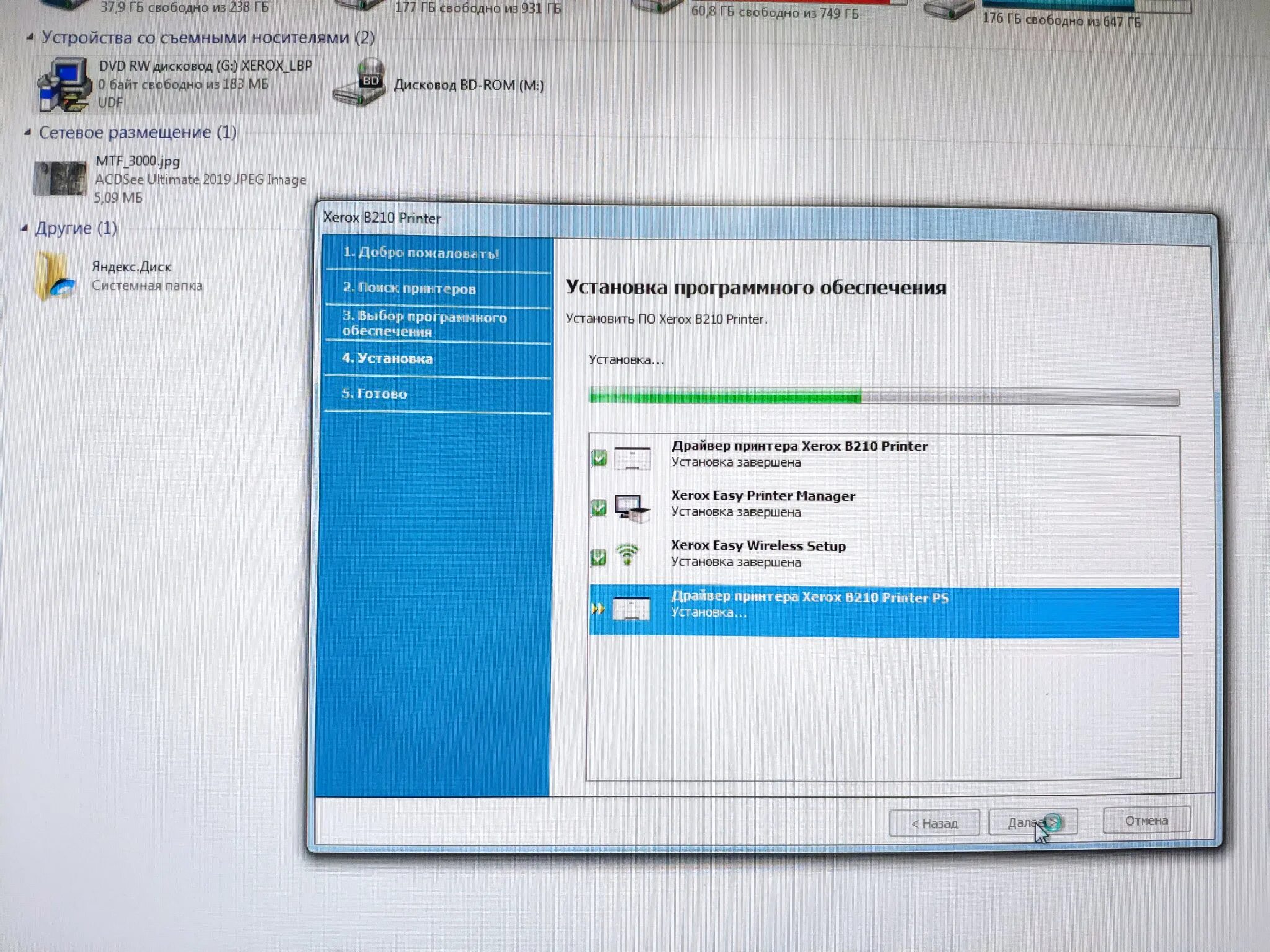
Task: Click the Далее > button
Action: pyautogui.click(x=1033, y=822)
